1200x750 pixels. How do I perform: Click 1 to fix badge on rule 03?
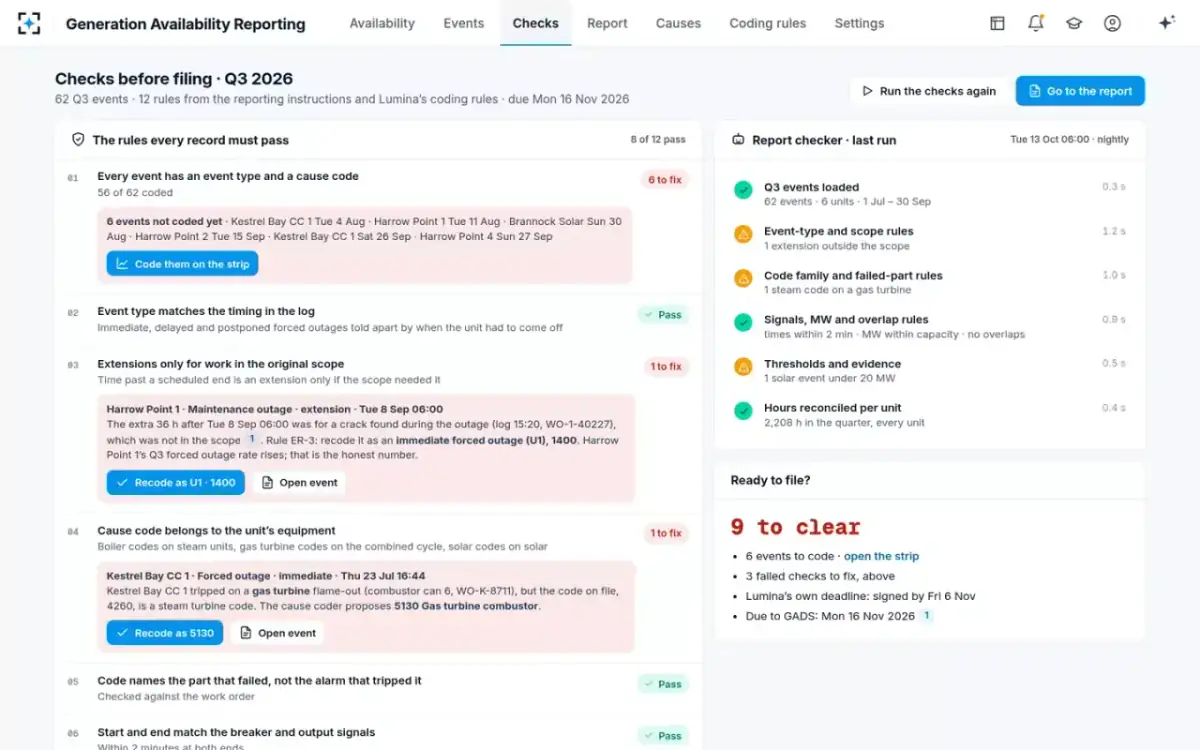pos(664,367)
